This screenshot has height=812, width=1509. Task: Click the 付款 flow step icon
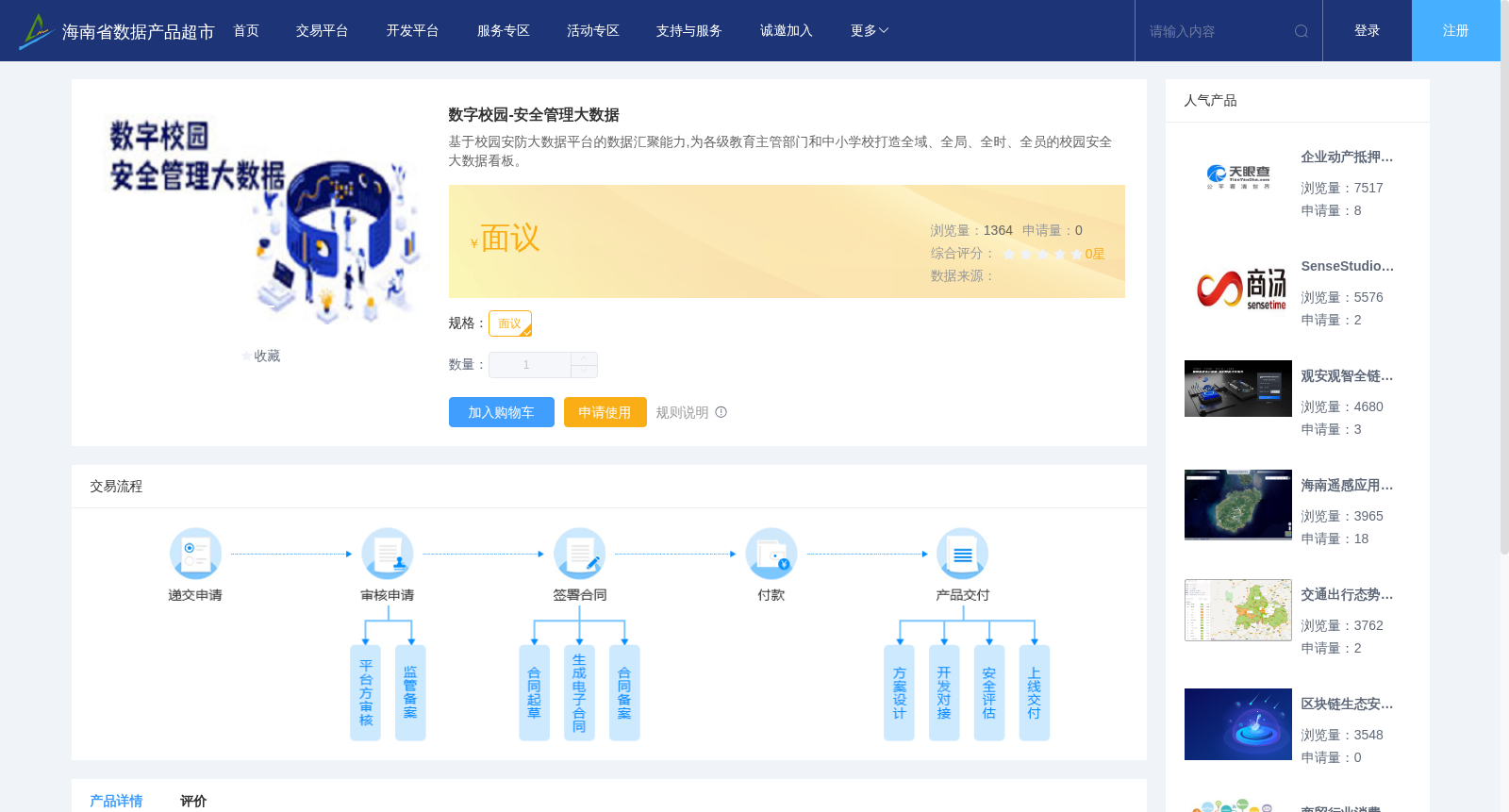point(771,554)
